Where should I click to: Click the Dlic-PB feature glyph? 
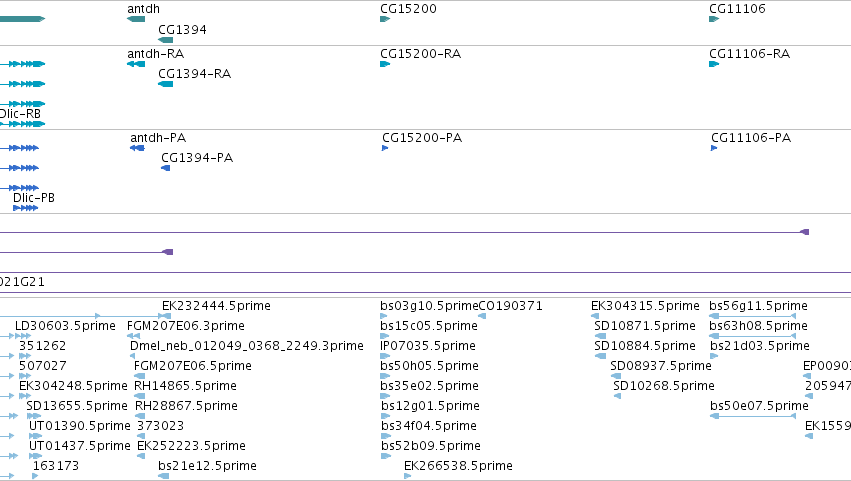[26, 208]
